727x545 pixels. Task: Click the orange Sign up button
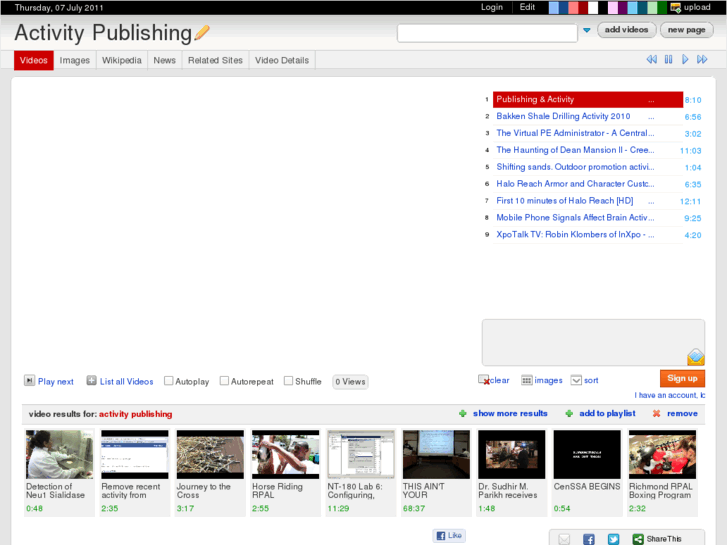pyautogui.click(x=682, y=378)
